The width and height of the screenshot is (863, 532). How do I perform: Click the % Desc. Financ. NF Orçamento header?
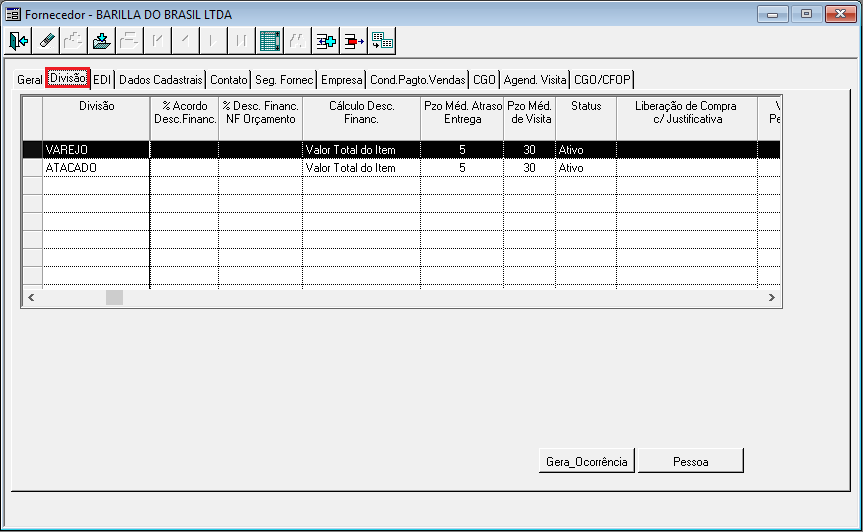coord(260,118)
